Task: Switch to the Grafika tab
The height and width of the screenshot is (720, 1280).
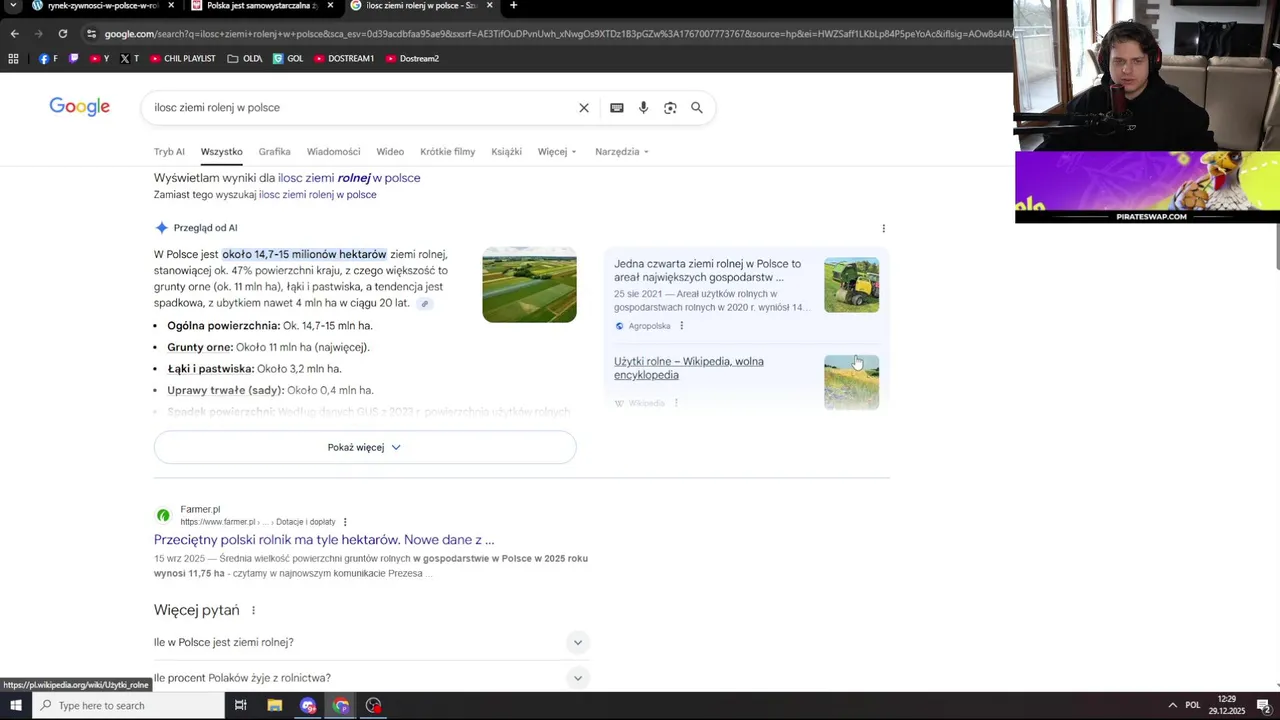Action: coord(274,152)
